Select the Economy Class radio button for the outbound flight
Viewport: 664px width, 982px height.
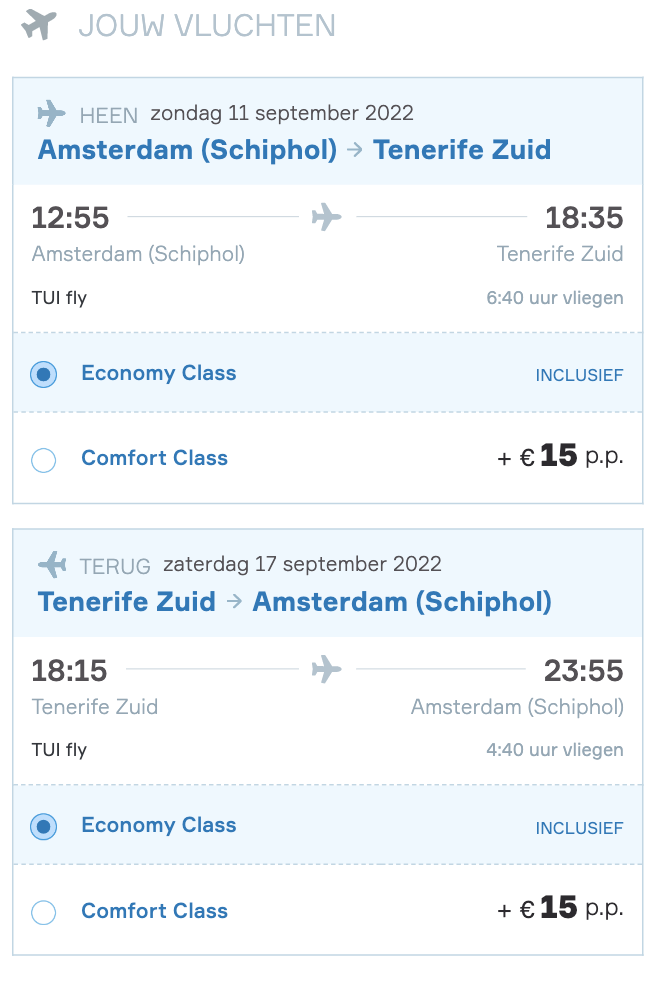[x=44, y=375]
